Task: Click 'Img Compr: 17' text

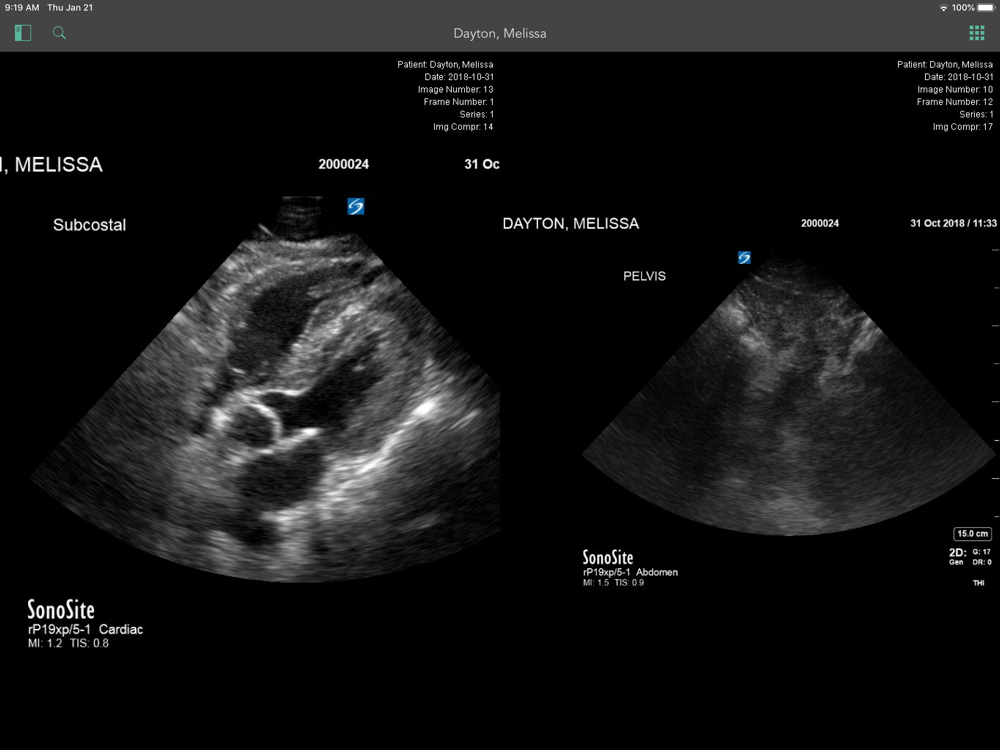Action: tap(962, 127)
